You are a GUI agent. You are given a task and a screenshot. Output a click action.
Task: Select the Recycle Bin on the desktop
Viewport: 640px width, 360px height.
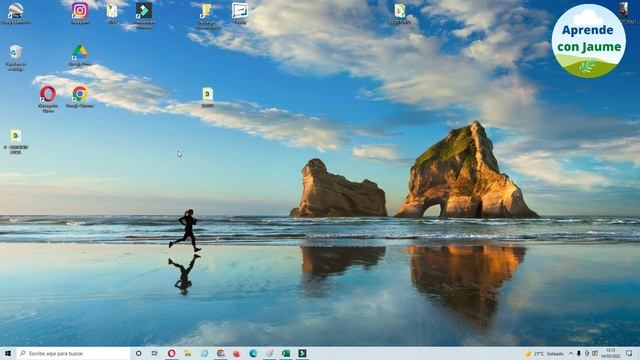[16, 58]
